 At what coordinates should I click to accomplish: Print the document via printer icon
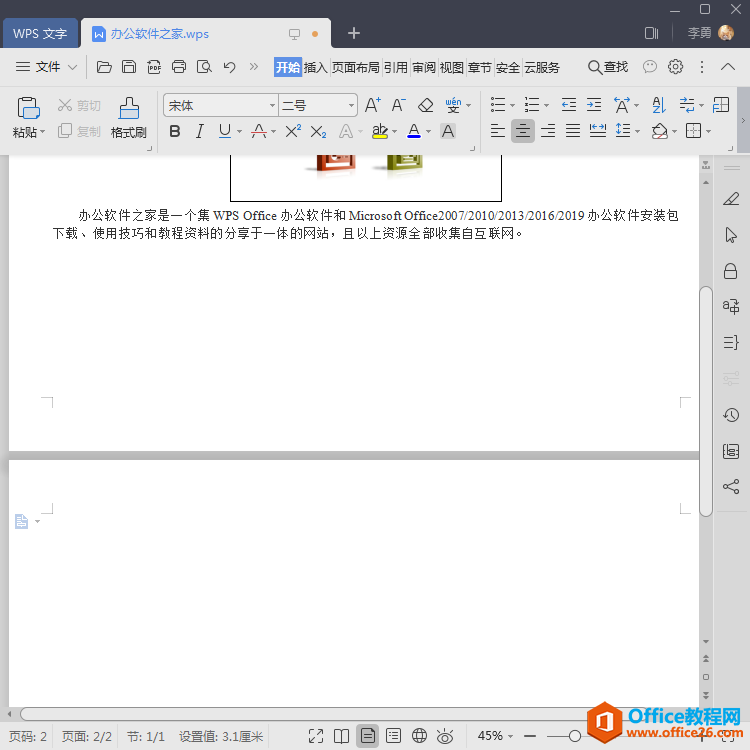(x=179, y=67)
